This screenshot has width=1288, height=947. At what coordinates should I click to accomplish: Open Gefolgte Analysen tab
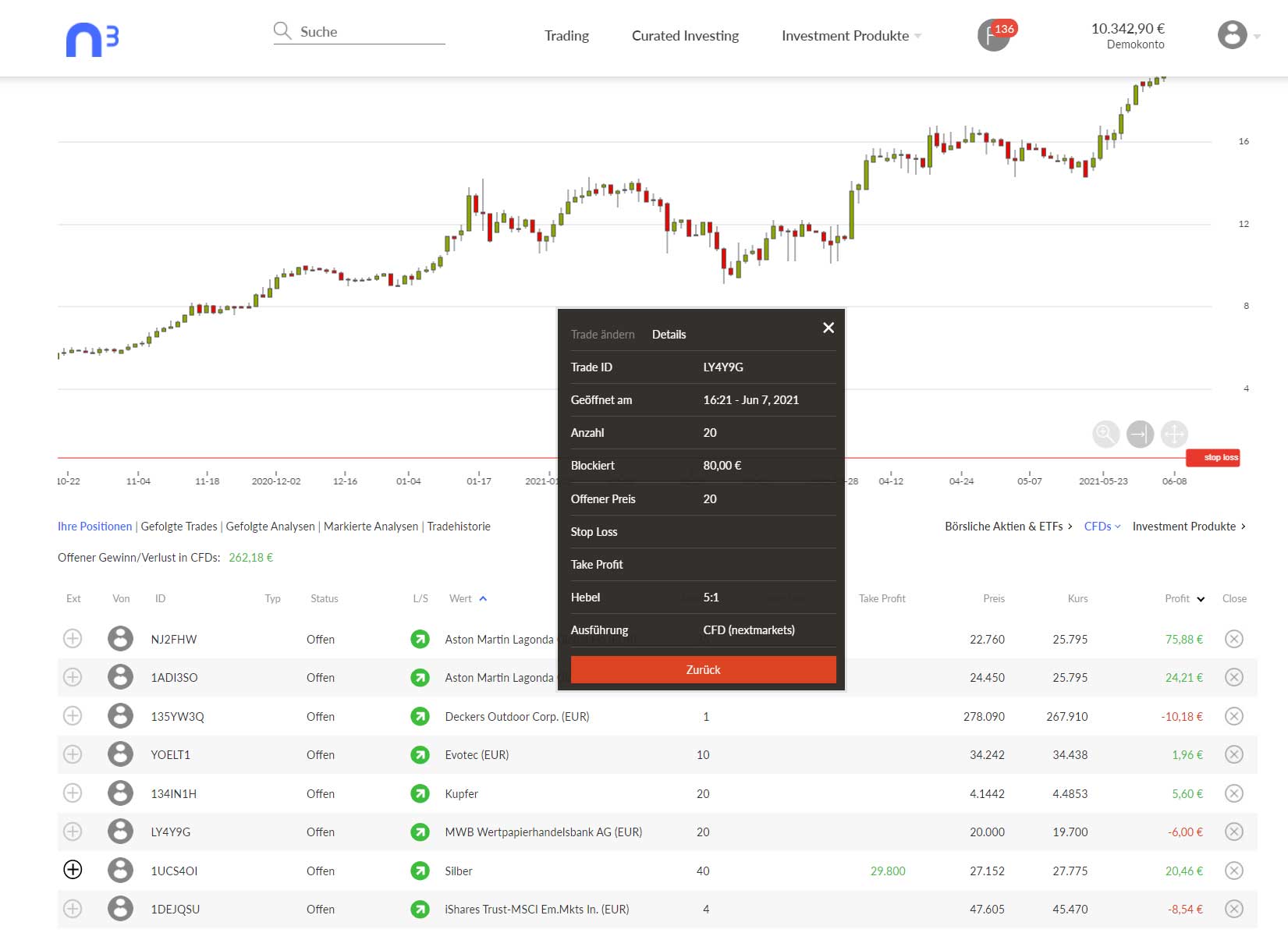(x=270, y=527)
